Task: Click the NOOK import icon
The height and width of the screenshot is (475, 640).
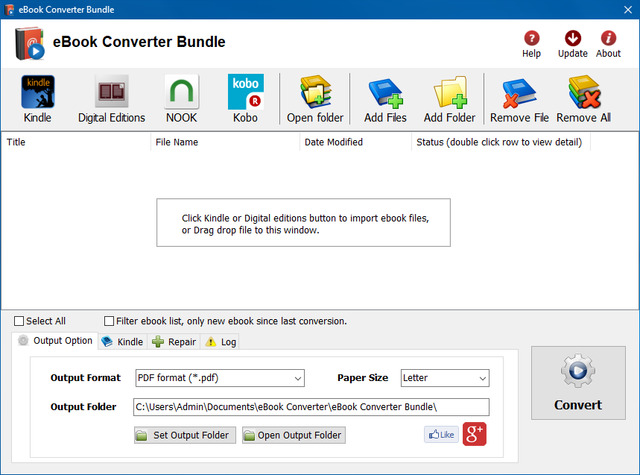Action: tap(182, 93)
